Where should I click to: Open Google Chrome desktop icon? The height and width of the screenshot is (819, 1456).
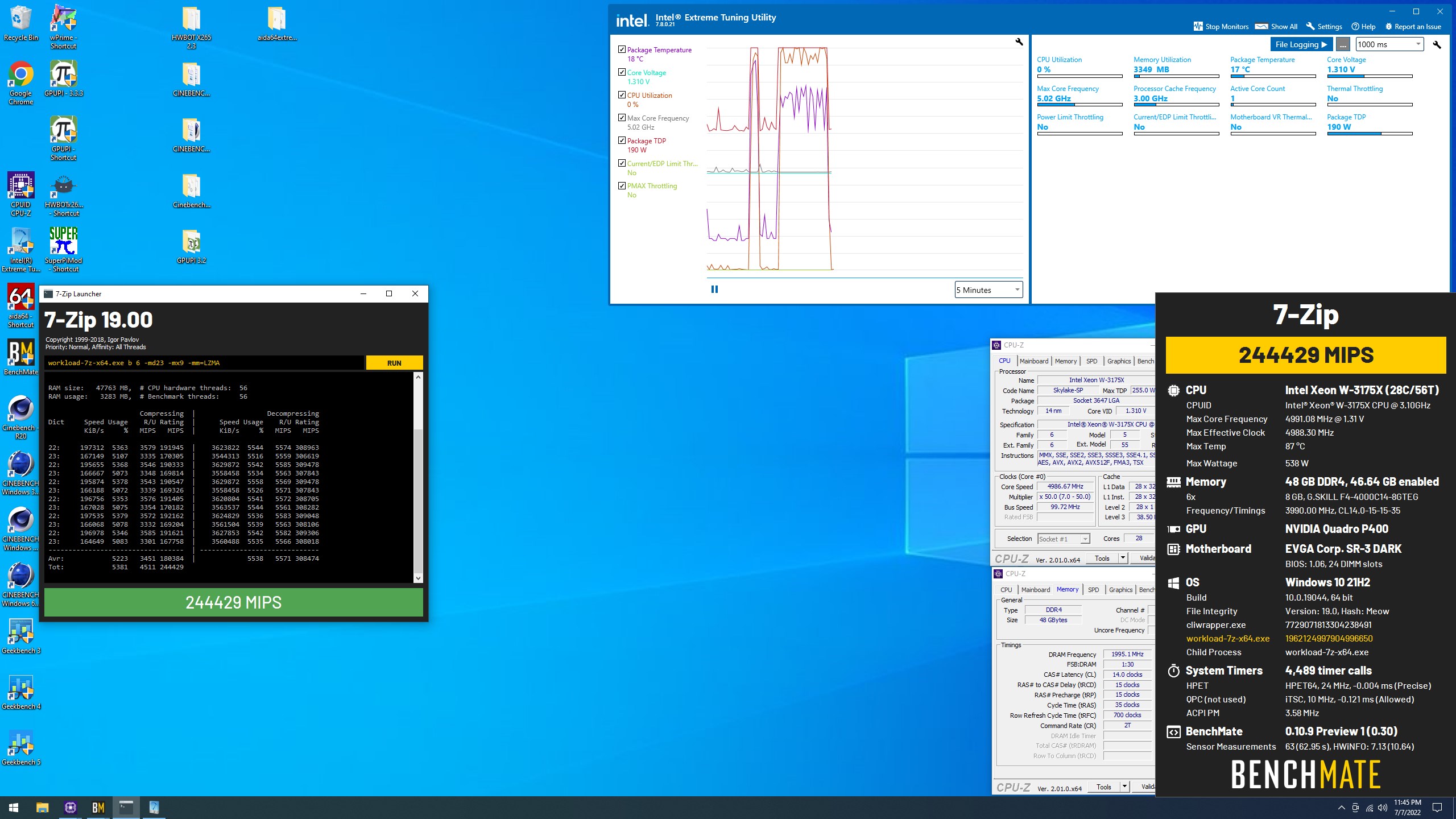pos(20,83)
